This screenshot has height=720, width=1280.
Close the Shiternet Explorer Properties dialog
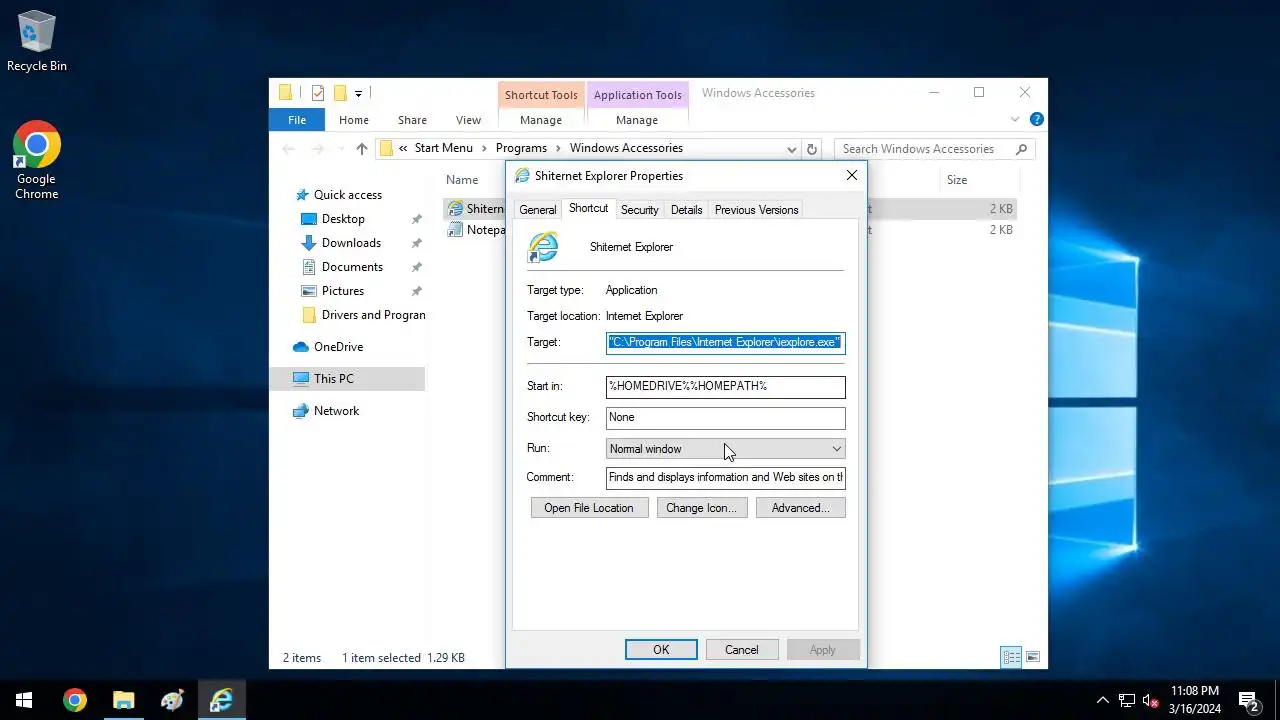point(852,175)
